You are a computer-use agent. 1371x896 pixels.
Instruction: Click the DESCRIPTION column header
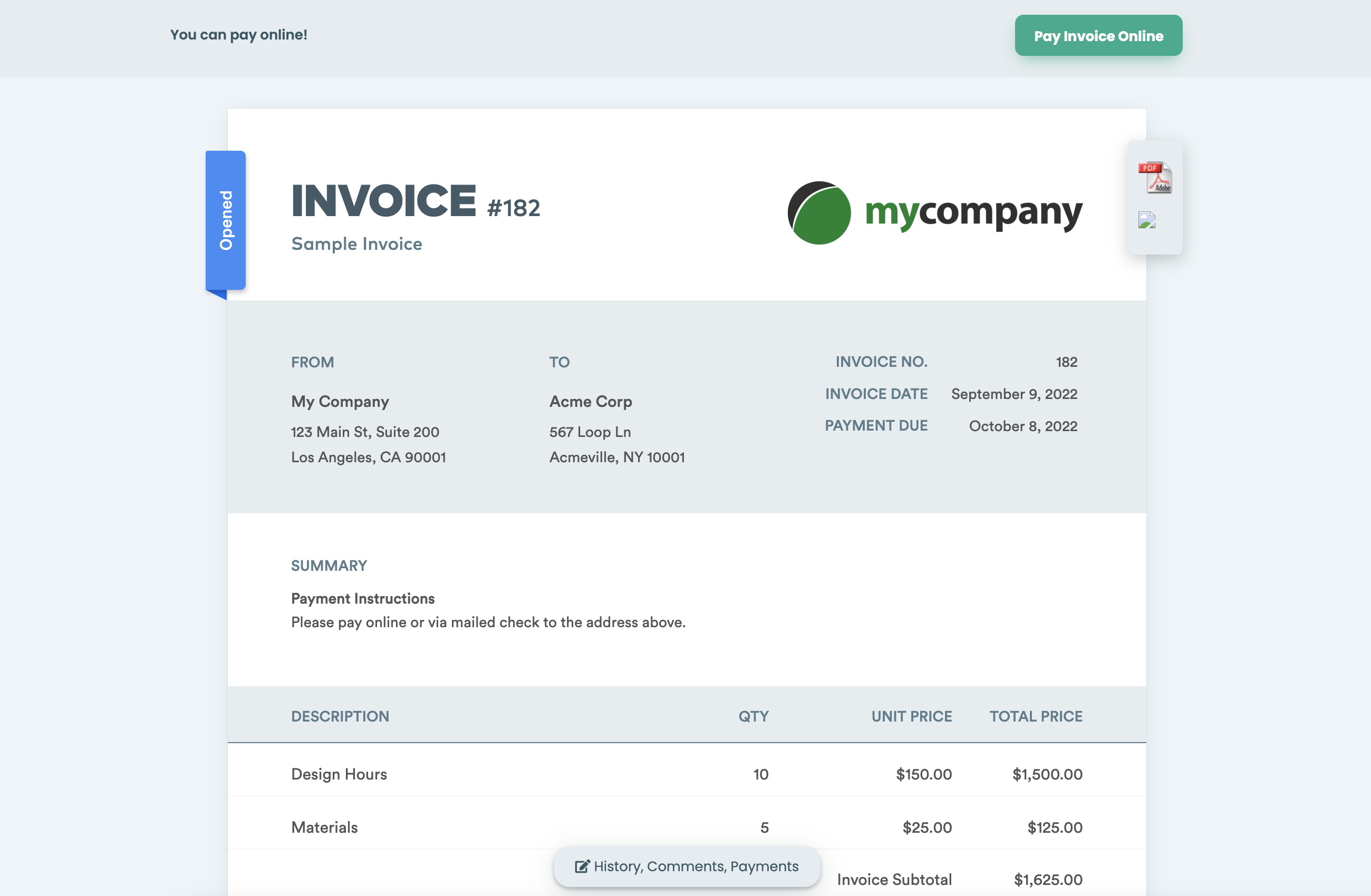click(x=340, y=716)
